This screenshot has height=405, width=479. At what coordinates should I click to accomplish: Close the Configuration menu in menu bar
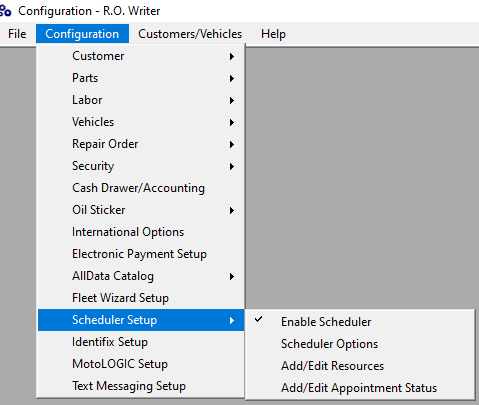tap(82, 34)
